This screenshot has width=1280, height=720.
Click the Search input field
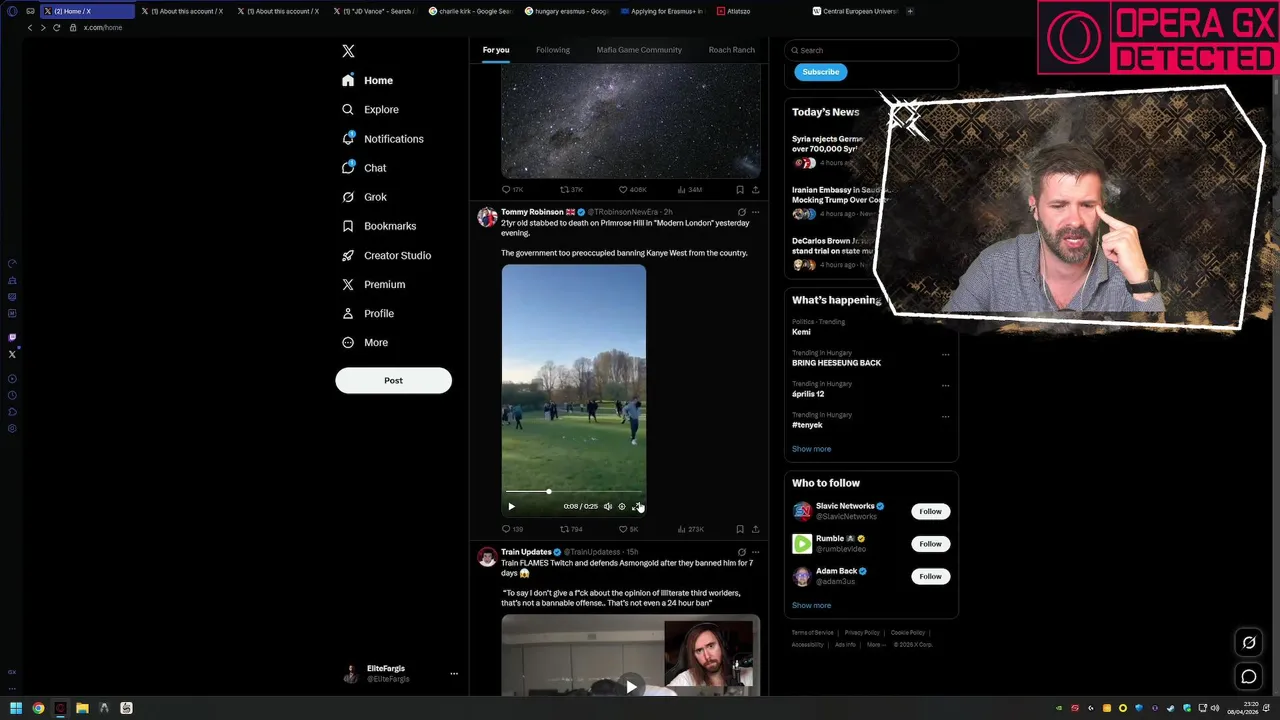coord(872,50)
